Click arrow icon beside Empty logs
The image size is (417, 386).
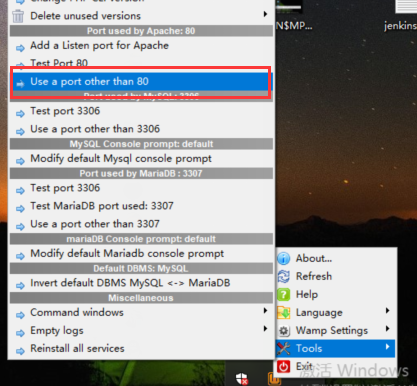click(x=20, y=333)
